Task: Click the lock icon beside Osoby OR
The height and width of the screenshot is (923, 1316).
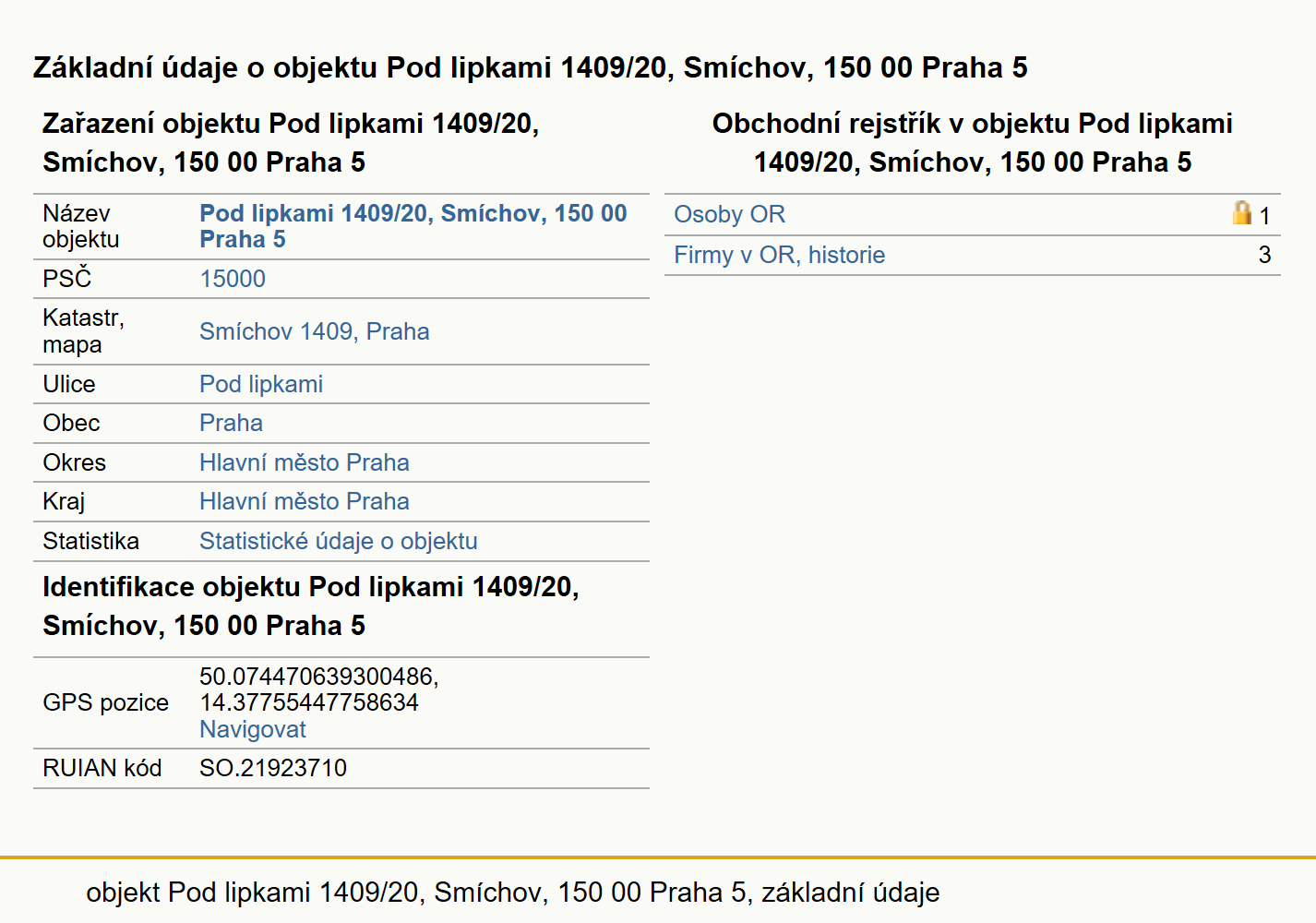Action: tap(1242, 213)
